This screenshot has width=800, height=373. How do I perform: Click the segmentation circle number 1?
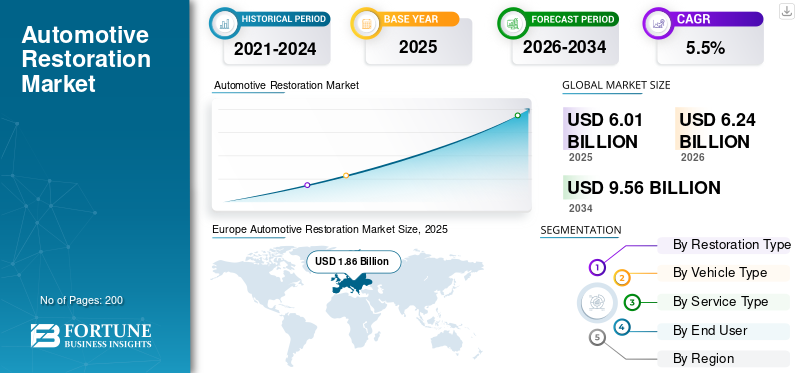coord(597,267)
